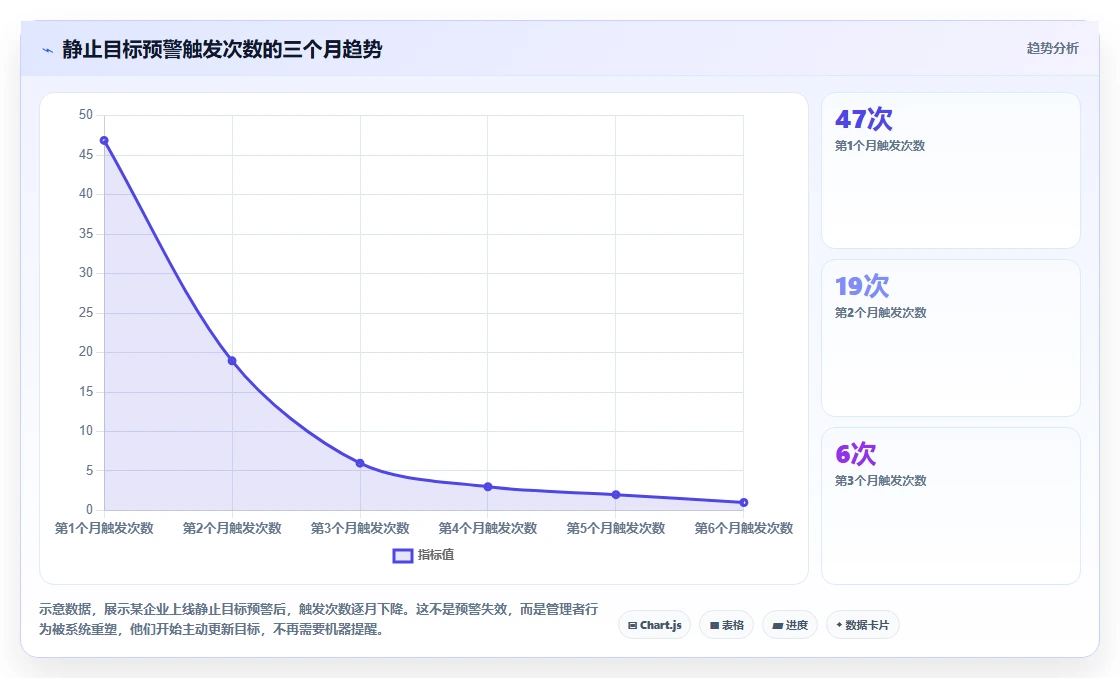Click the month 2 data point at 19
The image size is (1120, 678).
click(232, 361)
